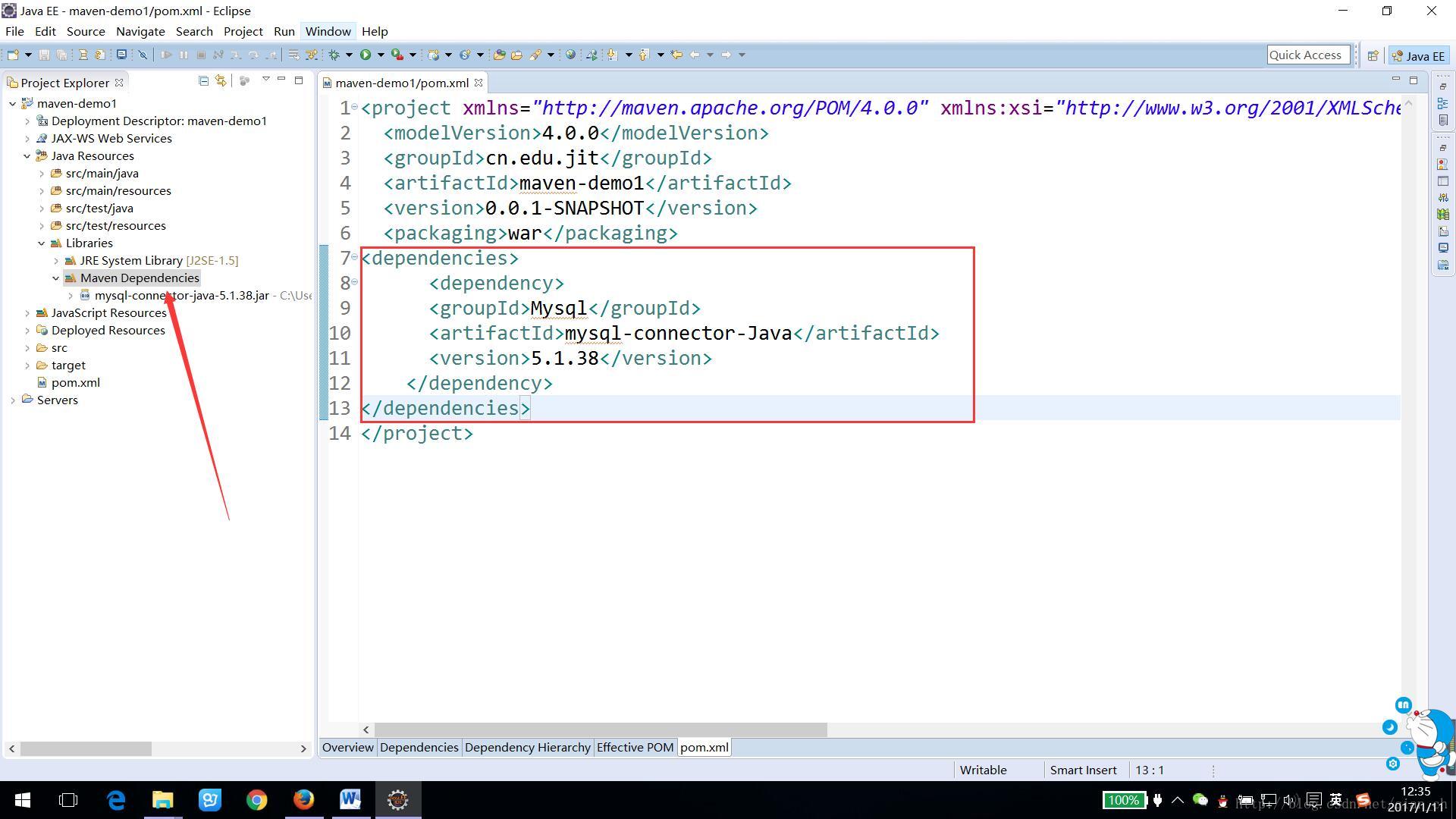Close the maven-demo1/pom.xml editor tab
1456x819 pixels.
click(479, 83)
